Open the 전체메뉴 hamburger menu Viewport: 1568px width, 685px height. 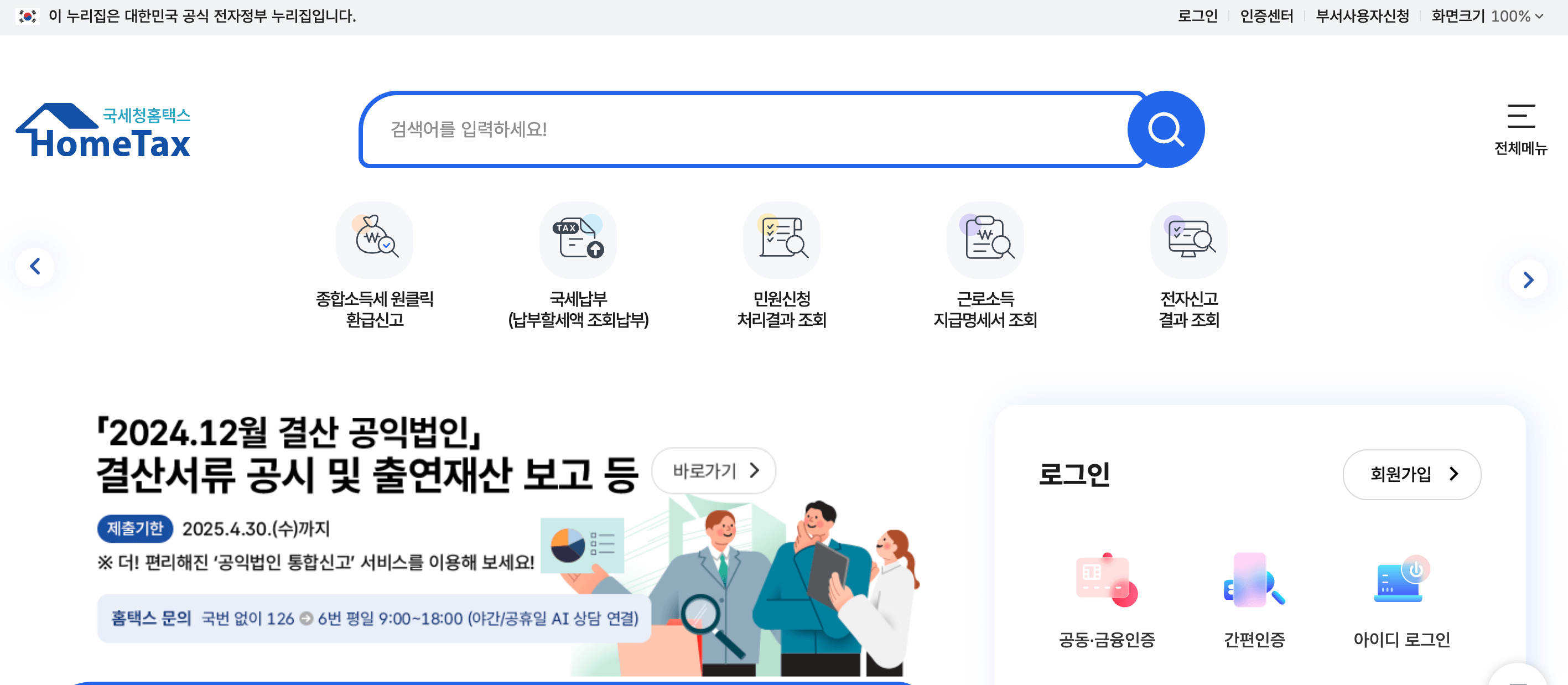[1522, 128]
